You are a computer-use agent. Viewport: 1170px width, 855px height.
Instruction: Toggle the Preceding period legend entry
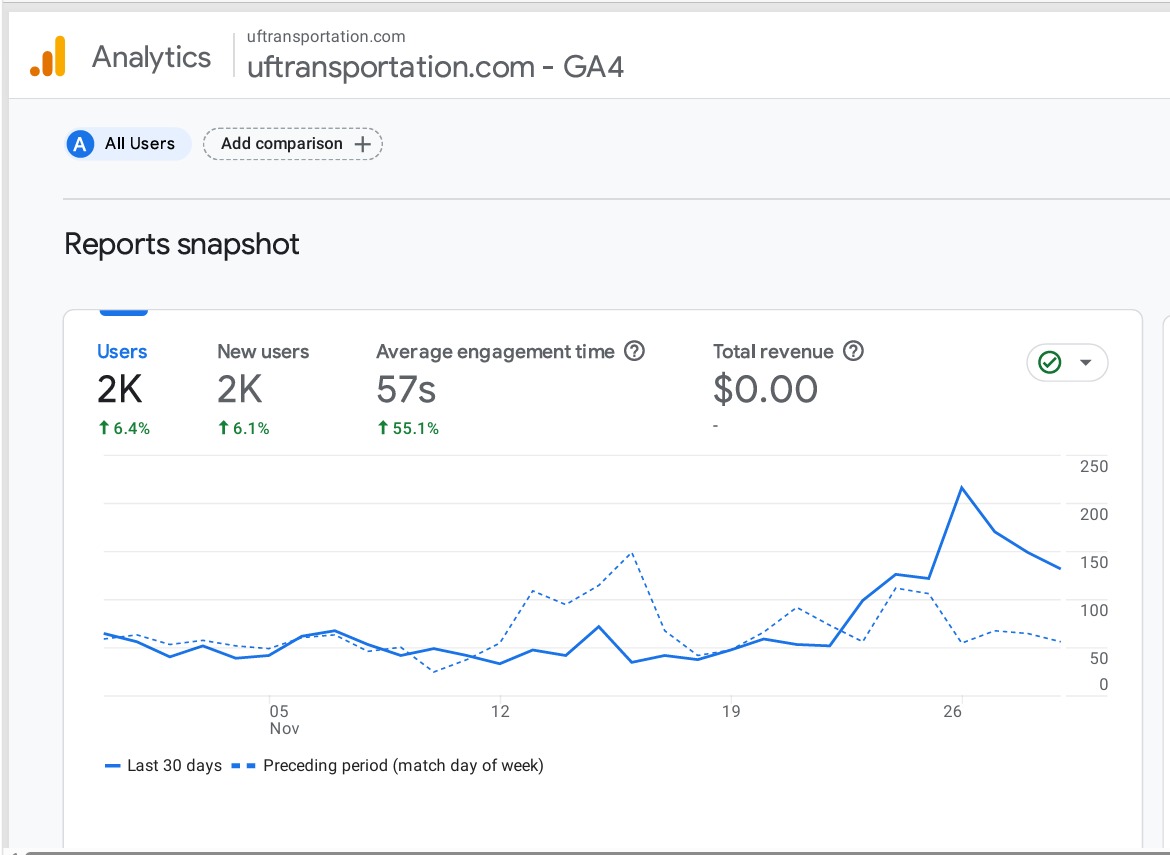[x=387, y=765]
